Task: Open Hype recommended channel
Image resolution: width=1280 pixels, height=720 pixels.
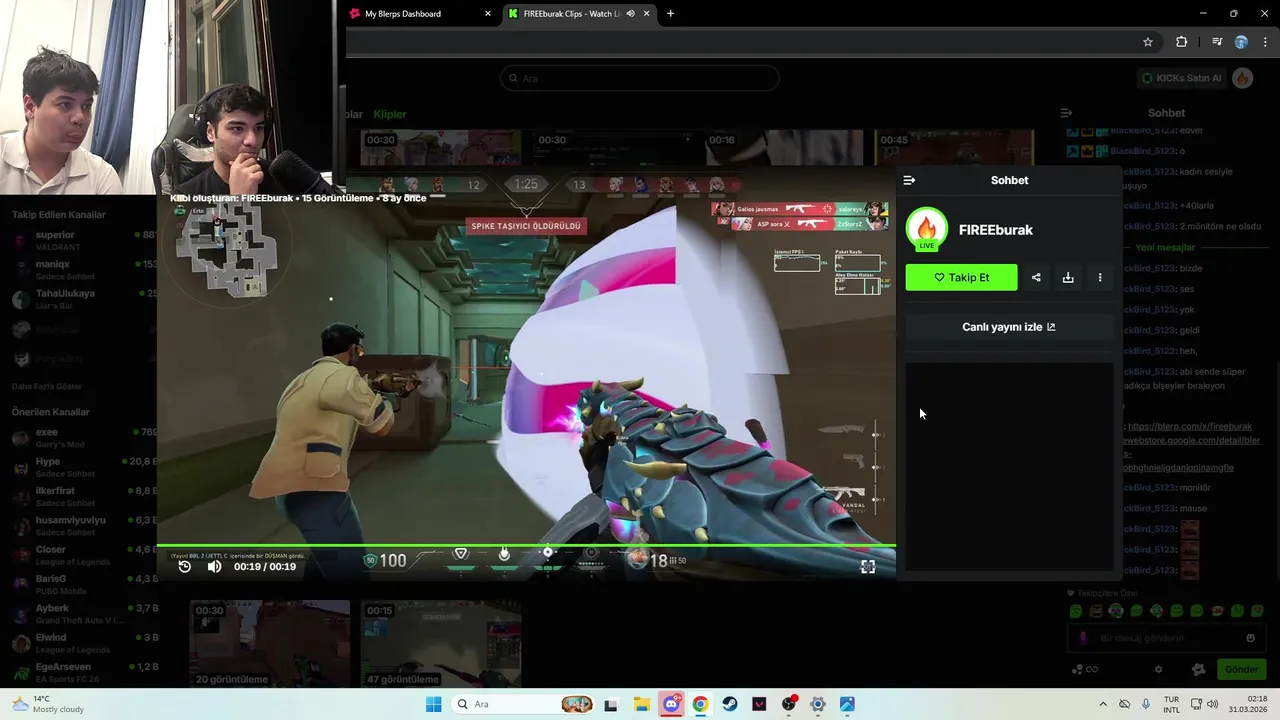Action: [x=79, y=467]
